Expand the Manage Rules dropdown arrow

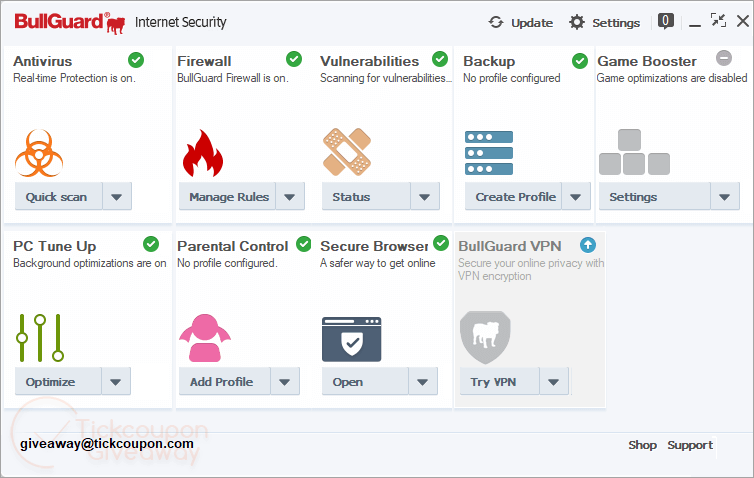(x=290, y=197)
